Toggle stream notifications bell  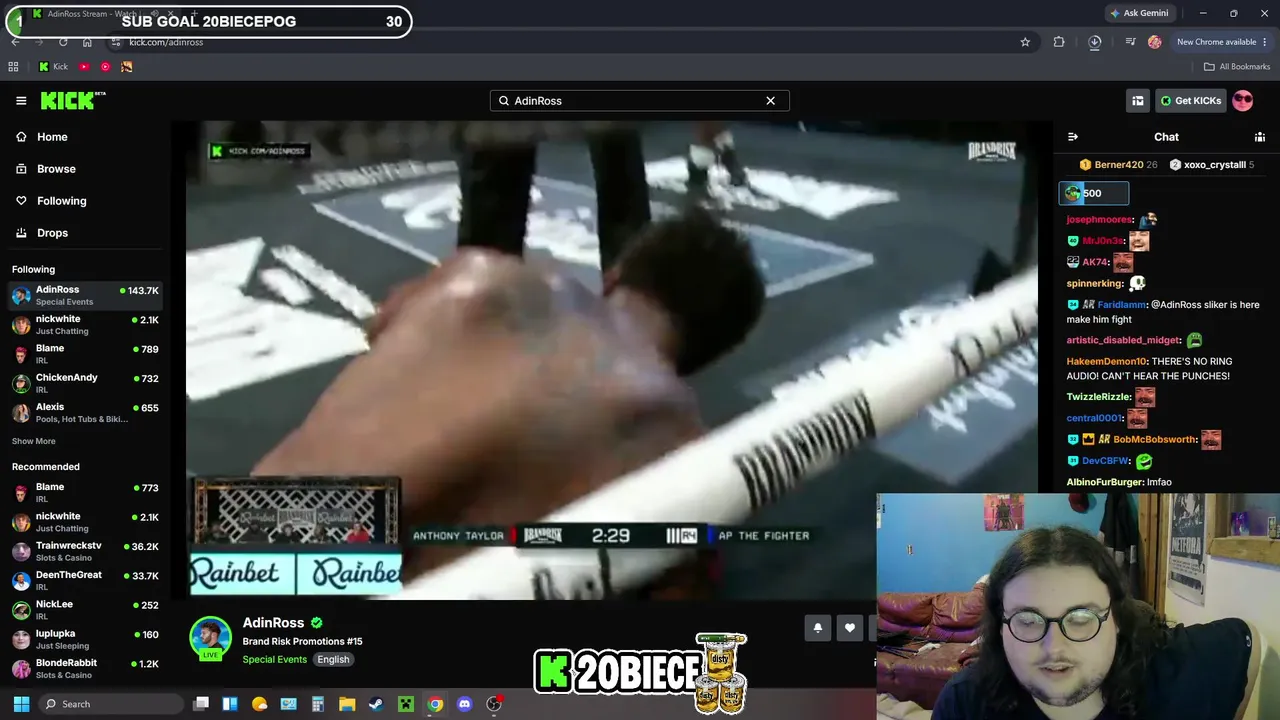817,627
